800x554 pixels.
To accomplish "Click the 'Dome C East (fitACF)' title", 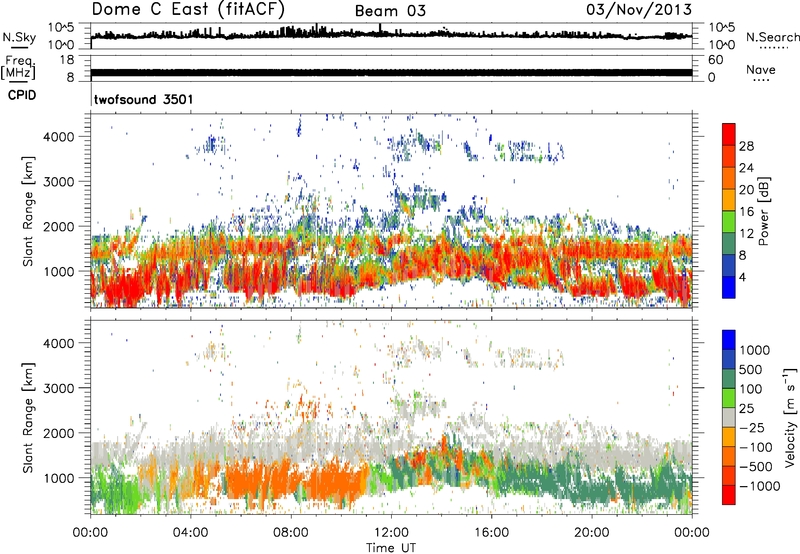I will coord(188,9).
